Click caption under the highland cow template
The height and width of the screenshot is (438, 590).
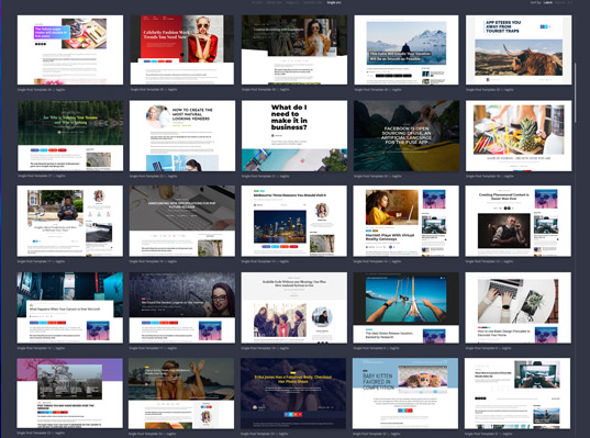click(x=489, y=90)
